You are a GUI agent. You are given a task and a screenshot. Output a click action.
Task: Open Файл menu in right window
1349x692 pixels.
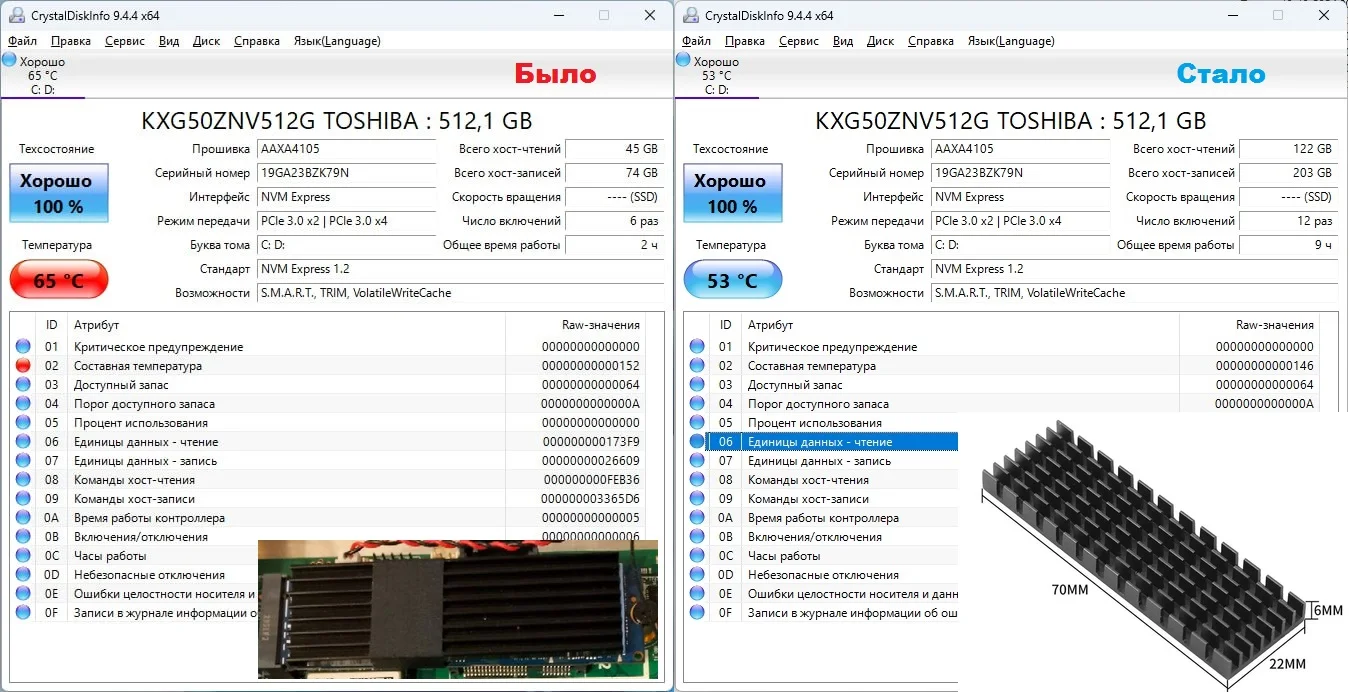(696, 41)
